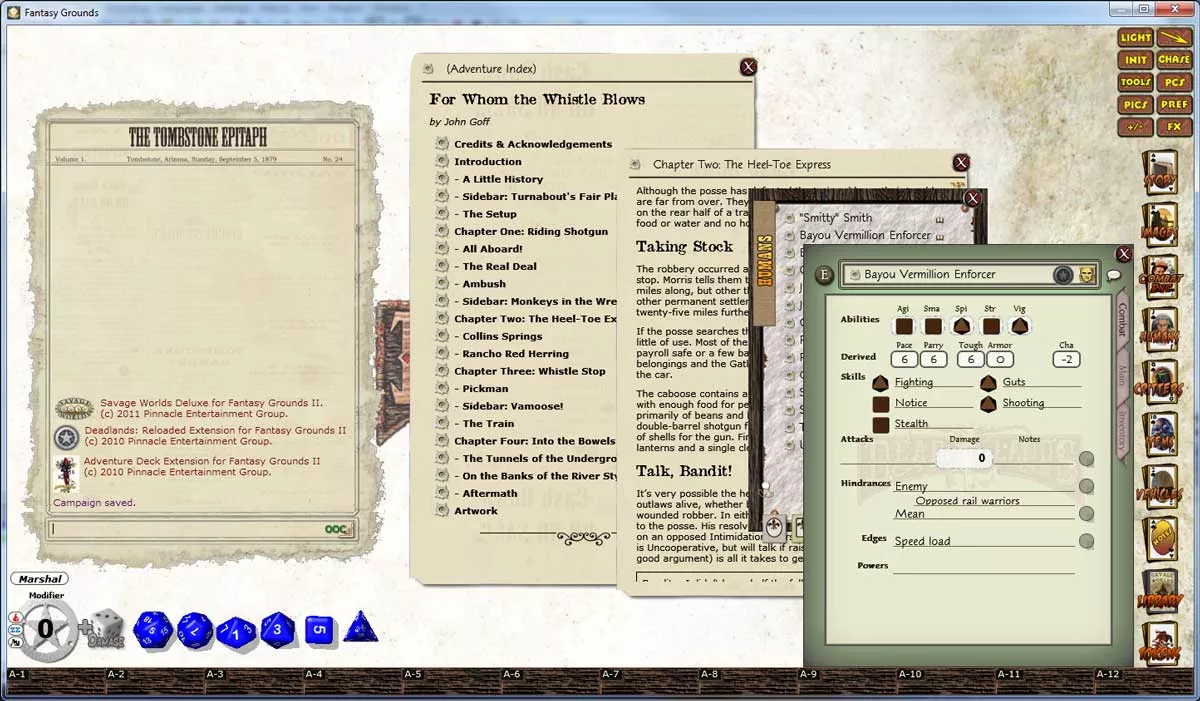Click the Shooting skill die icon
1200x701 pixels.
(988, 403)
